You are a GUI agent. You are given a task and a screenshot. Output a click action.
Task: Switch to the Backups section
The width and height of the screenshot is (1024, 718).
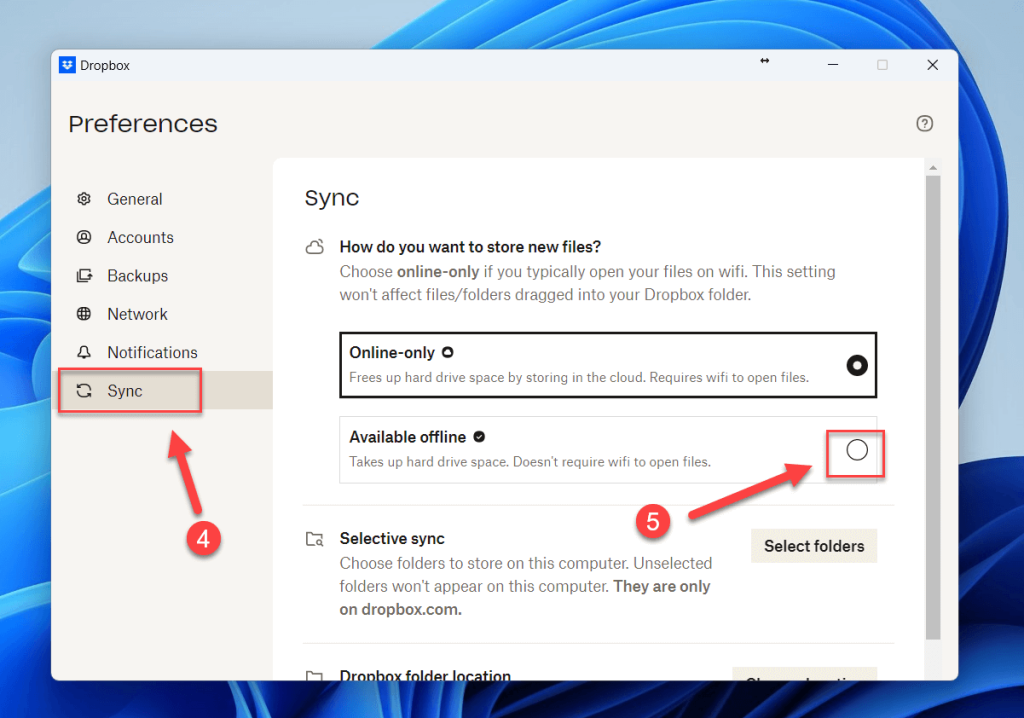pos(137,276)
